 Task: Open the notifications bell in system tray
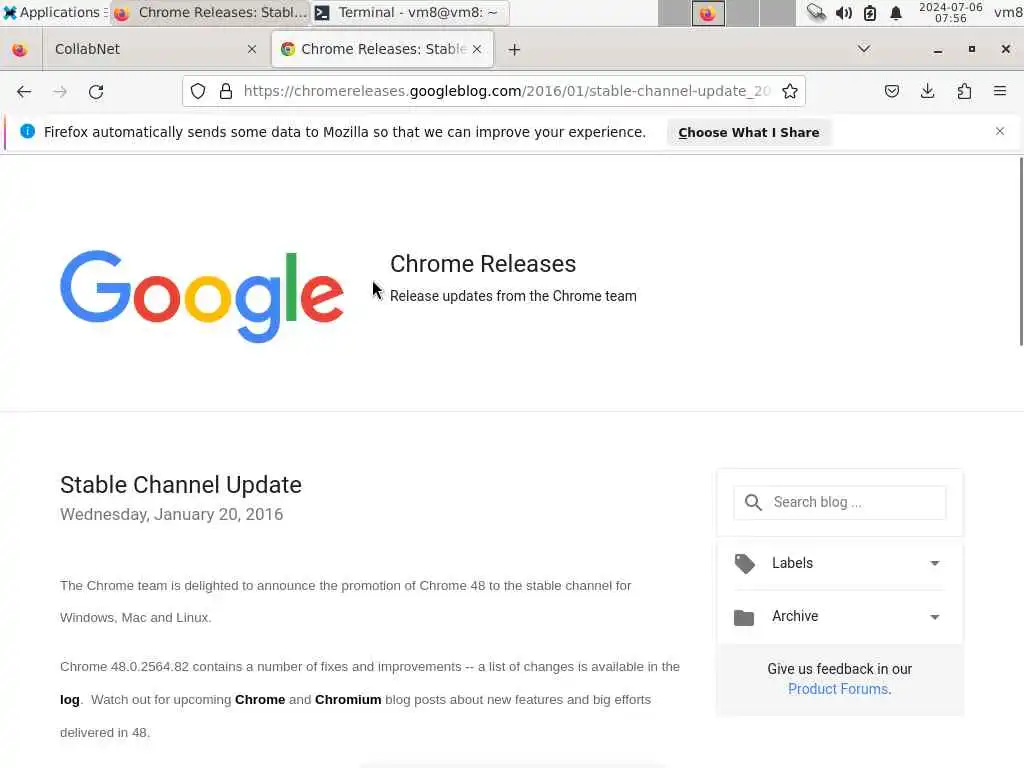pos(896,12)
